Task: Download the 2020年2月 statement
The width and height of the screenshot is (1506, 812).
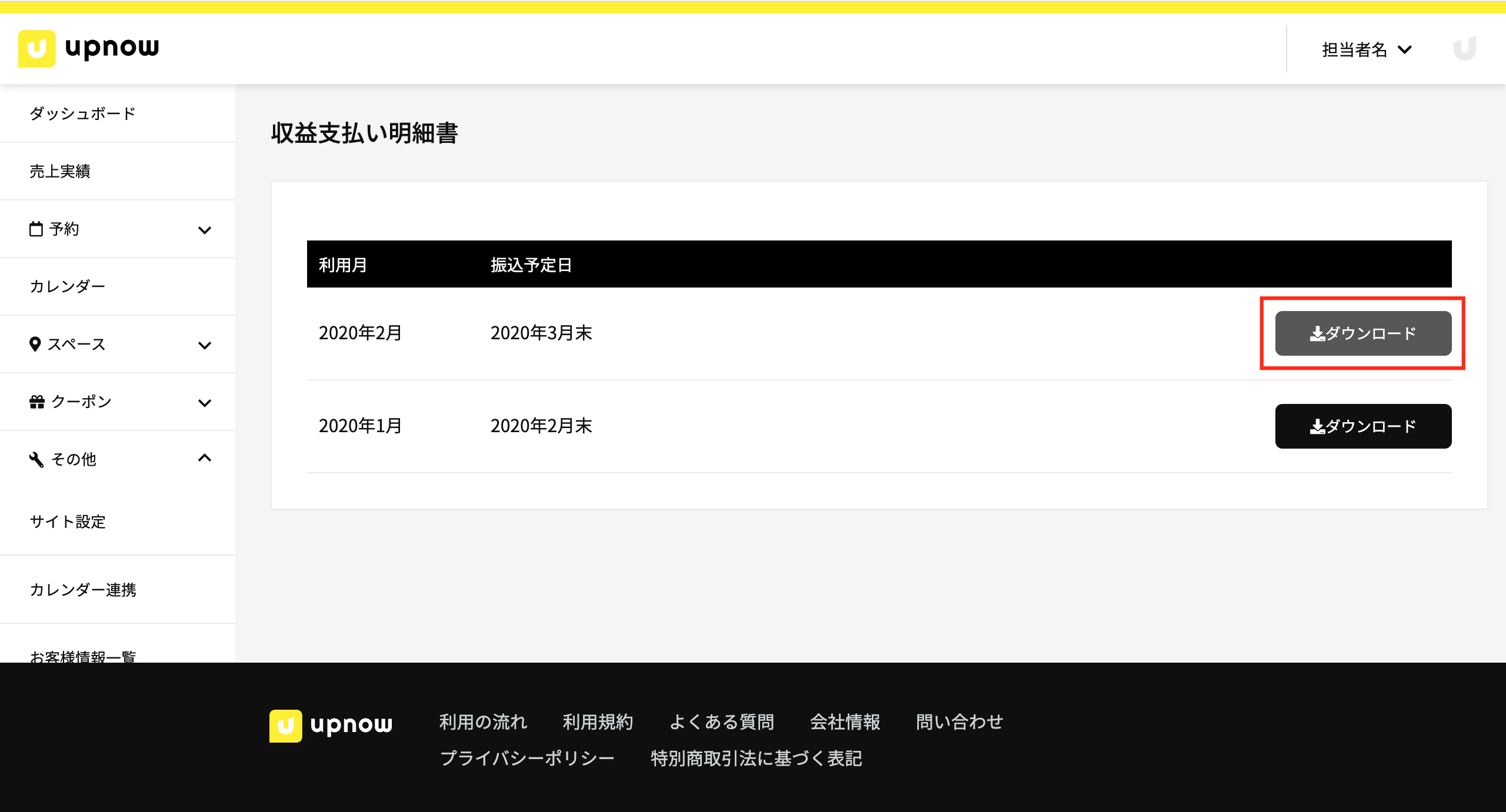Action: point(1363,333)
